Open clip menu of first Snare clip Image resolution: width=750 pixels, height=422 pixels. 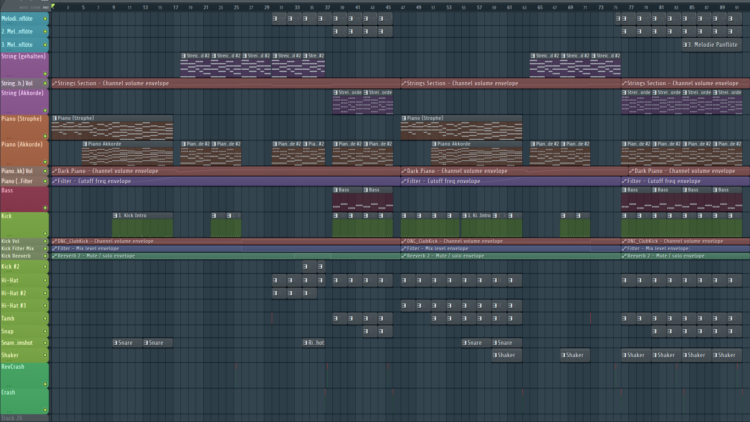tap(115, 343)
